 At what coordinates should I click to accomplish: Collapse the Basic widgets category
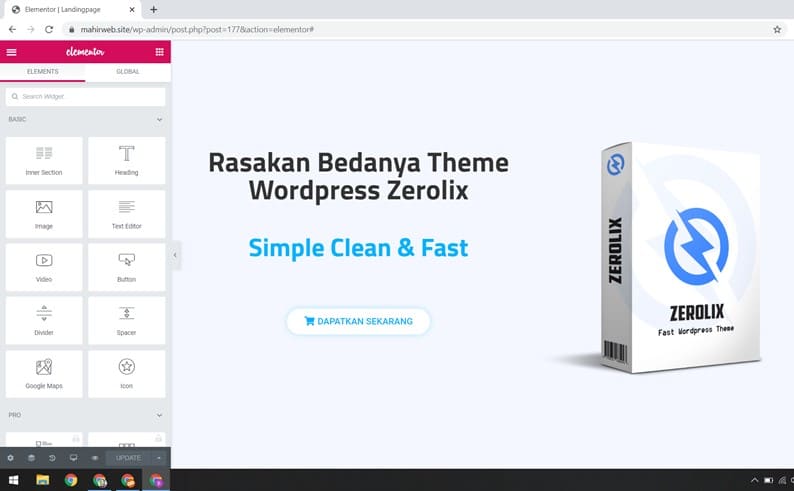pyautogui.click(x=159, y=120)
